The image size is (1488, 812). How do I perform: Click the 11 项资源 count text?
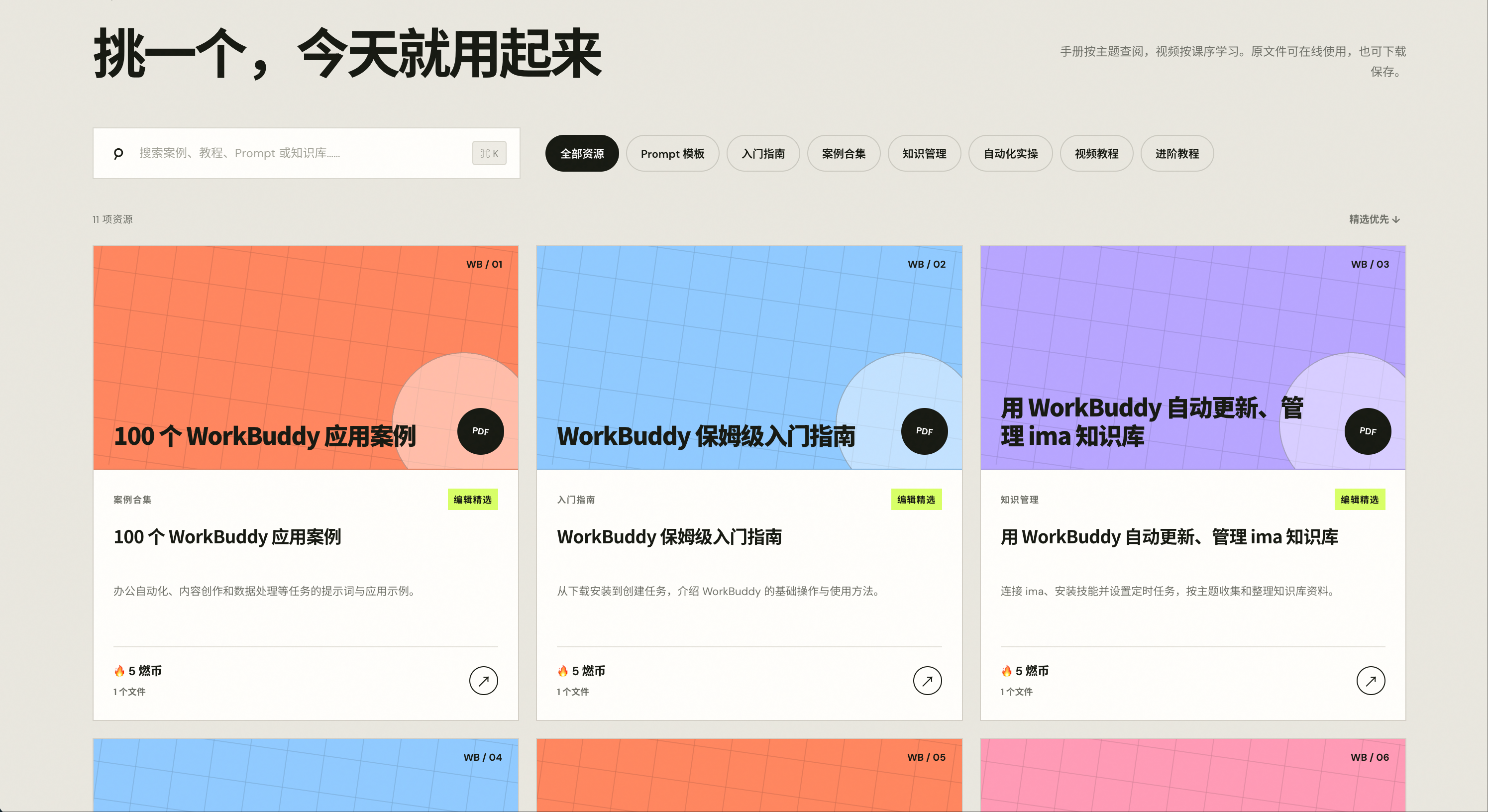(x=112, y=219)
